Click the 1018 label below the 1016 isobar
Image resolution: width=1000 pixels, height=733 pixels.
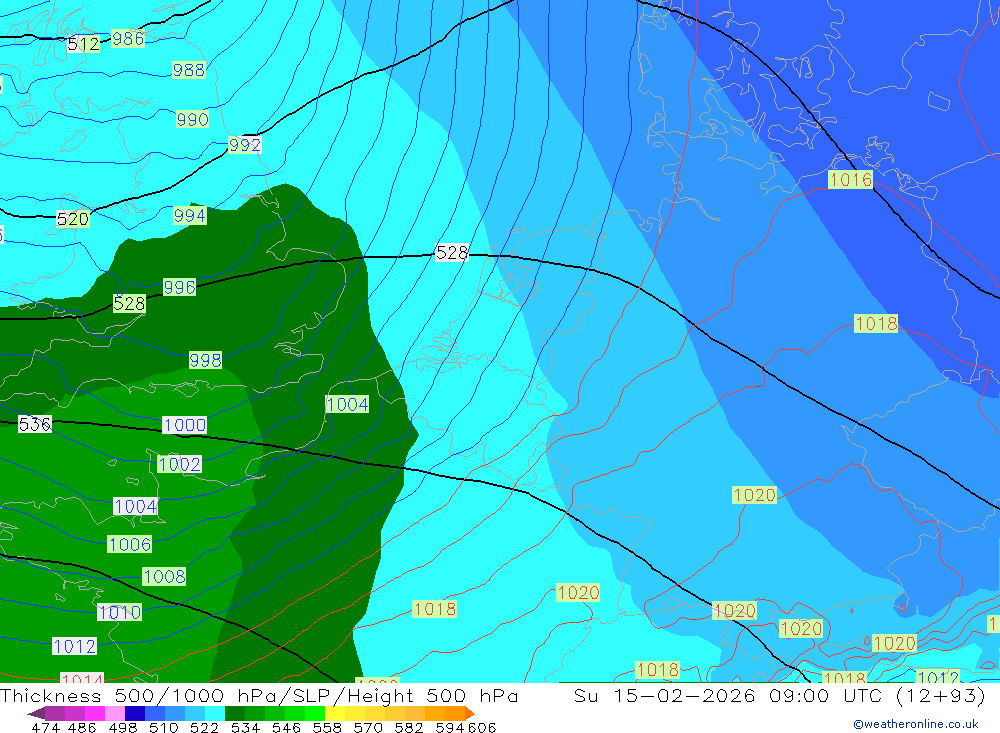(876, 323)
